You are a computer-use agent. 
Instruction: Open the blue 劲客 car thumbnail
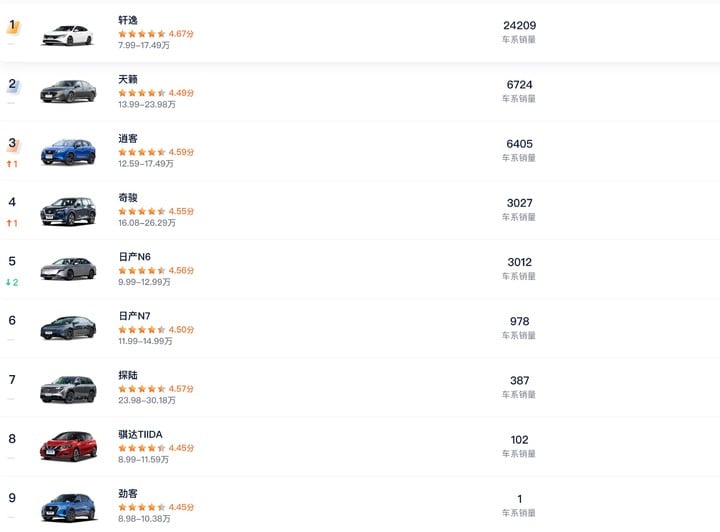[68, 506]
